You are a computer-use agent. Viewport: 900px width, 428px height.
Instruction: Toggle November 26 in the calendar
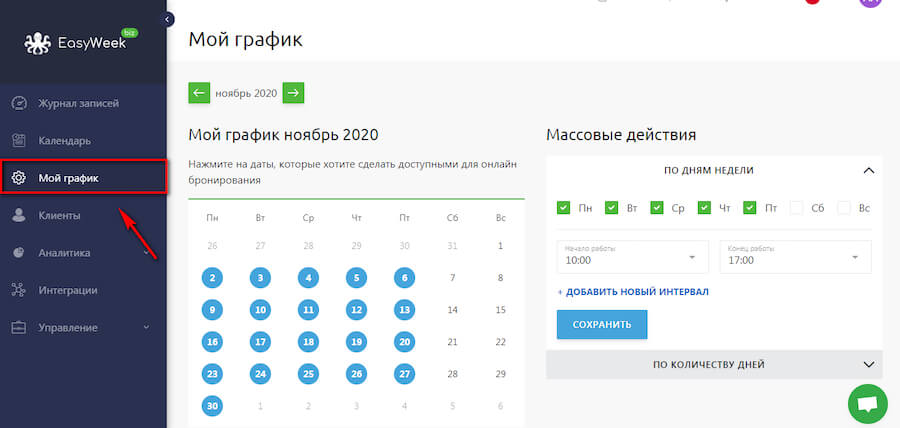point(356,375)
